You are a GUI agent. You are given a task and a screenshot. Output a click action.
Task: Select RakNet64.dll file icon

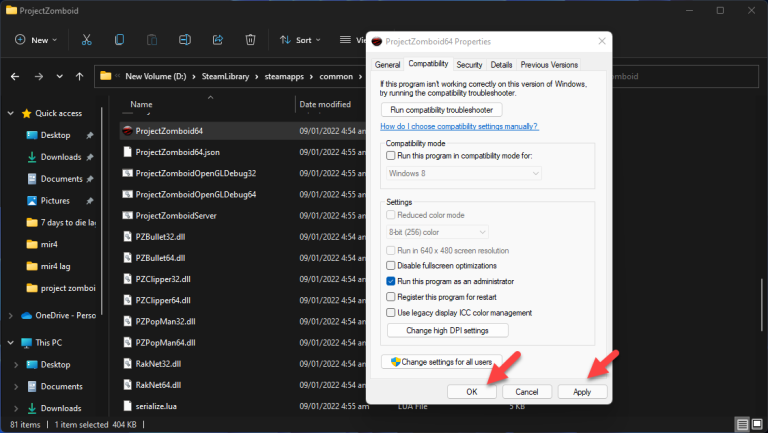(127, 385)
